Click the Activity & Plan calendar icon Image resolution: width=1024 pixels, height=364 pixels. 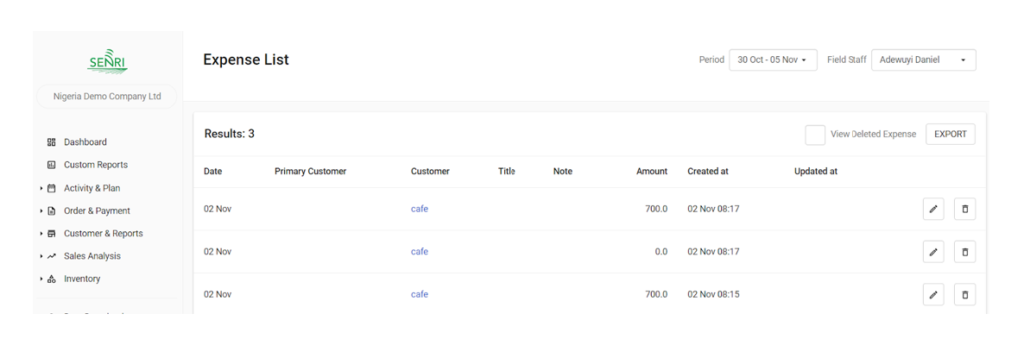point(52,188)
